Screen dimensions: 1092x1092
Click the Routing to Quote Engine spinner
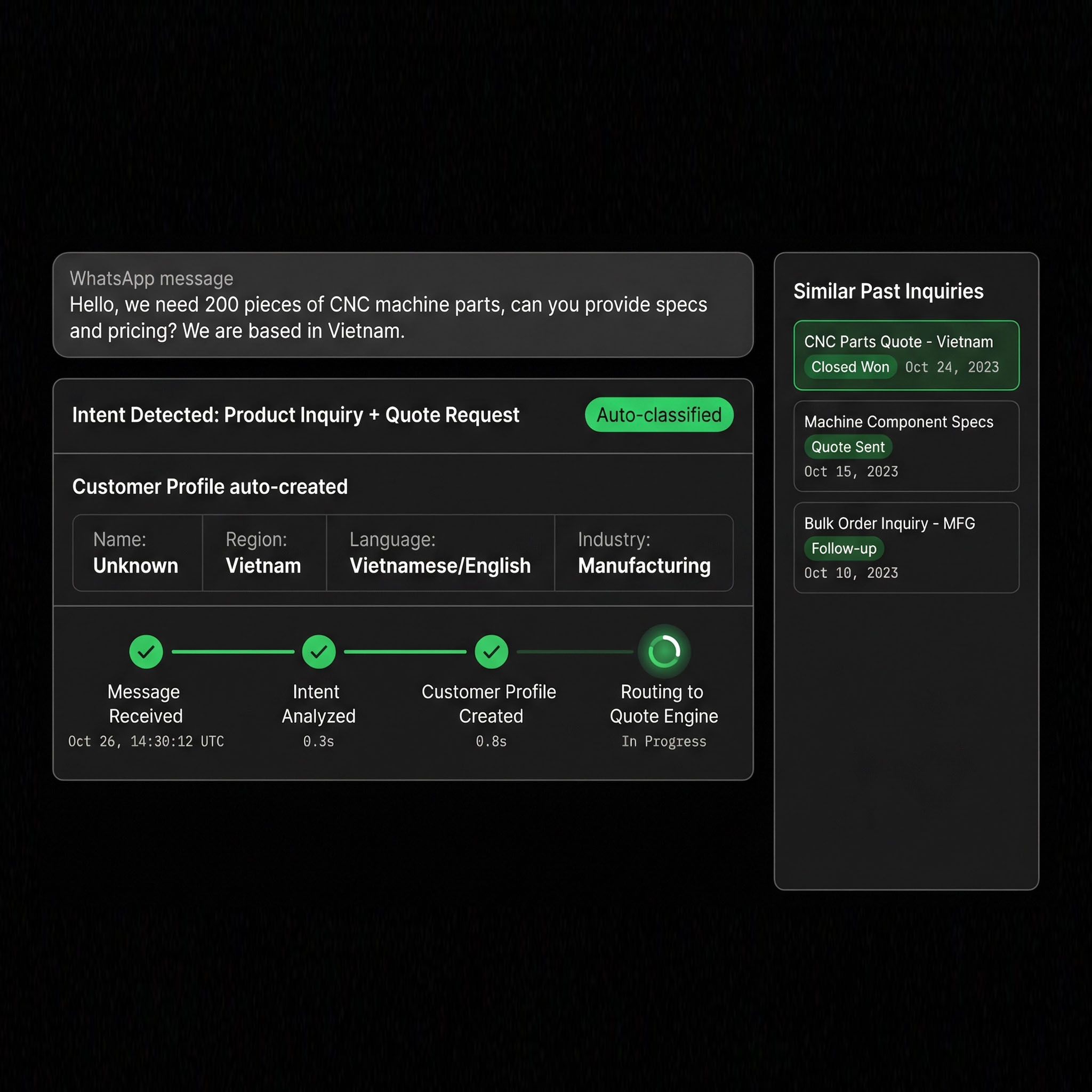(x=664, y=652)
